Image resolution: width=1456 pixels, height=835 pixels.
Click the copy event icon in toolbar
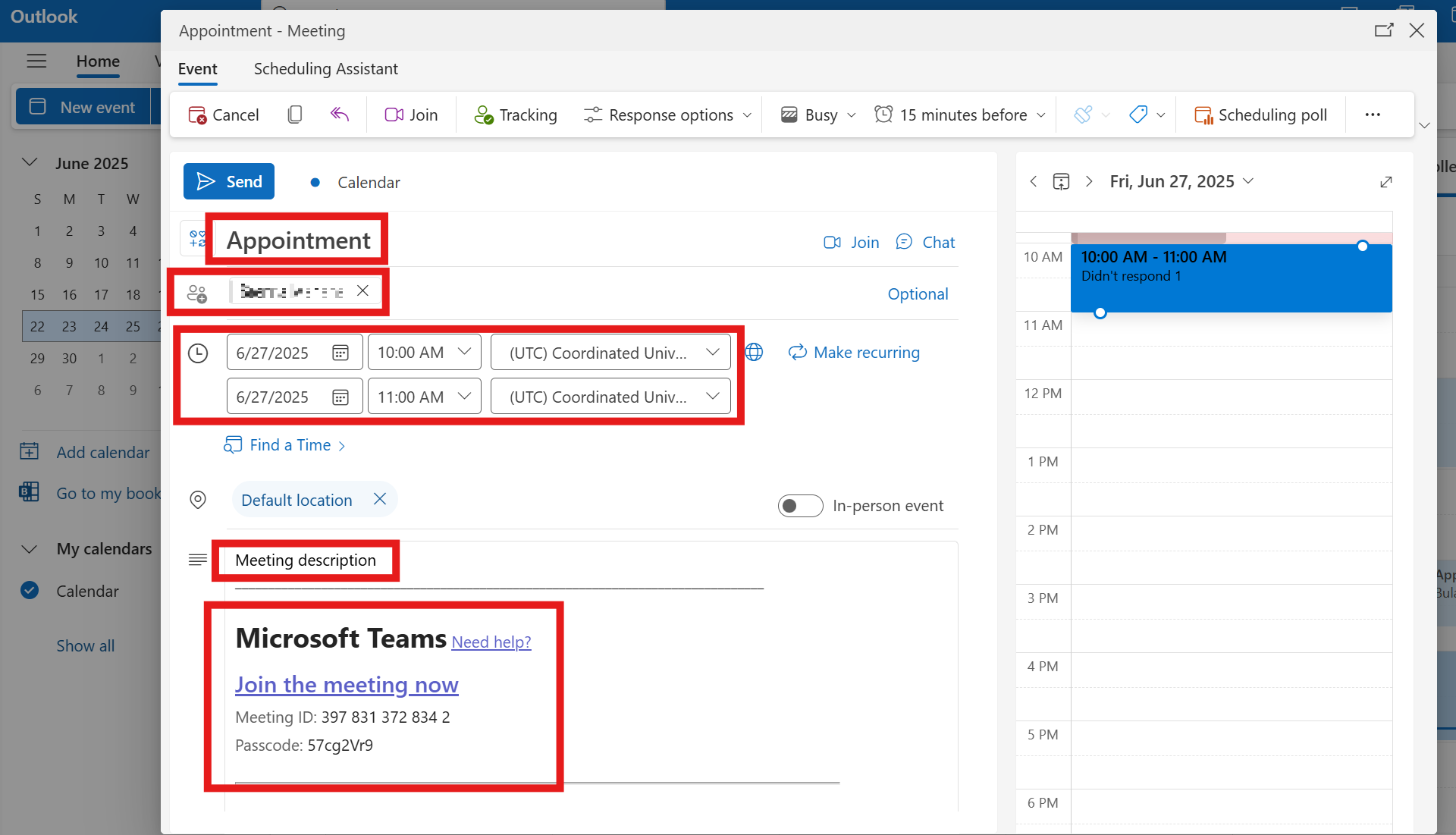[x=295, y=115]
